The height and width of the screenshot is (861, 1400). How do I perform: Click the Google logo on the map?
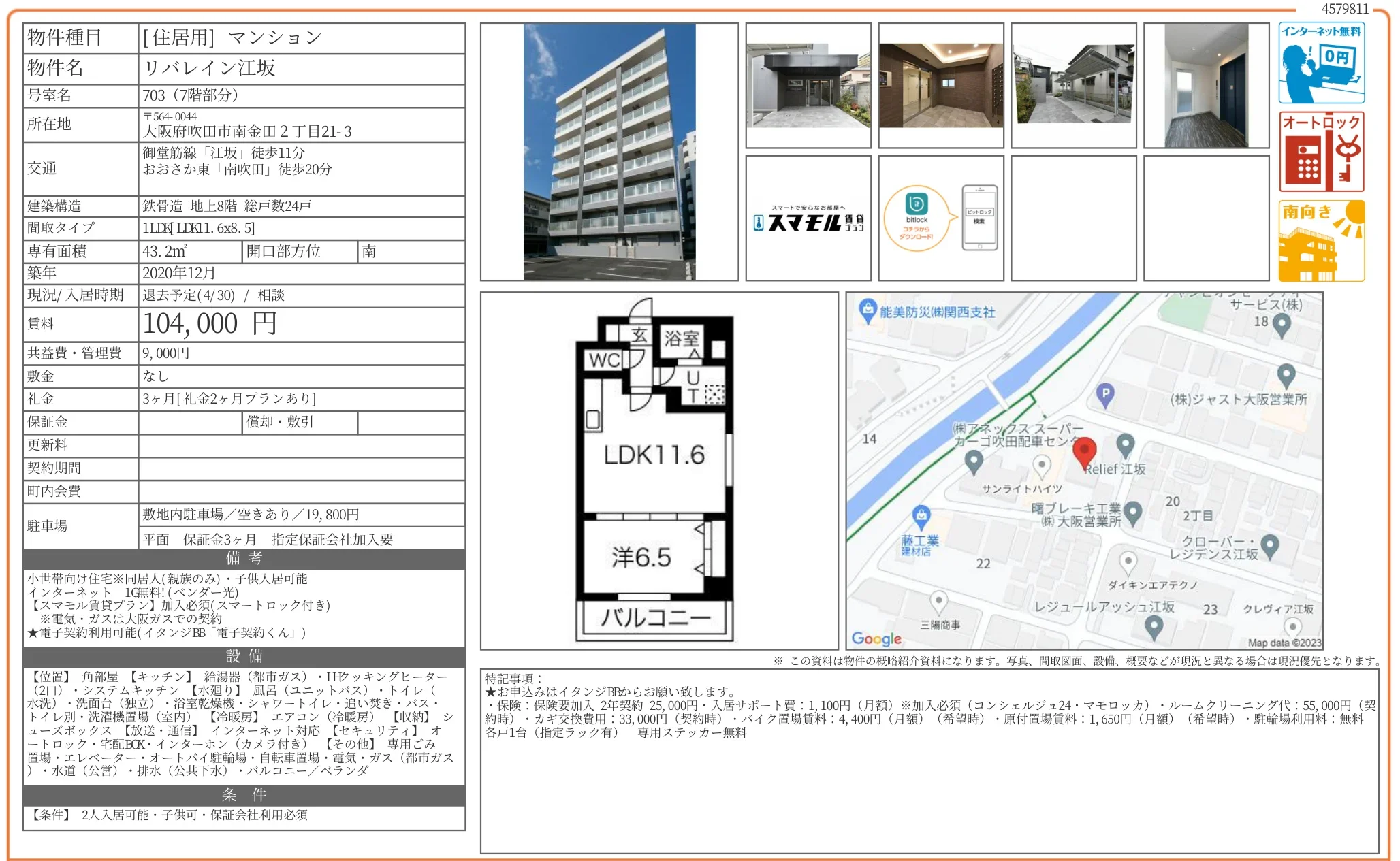876,638
